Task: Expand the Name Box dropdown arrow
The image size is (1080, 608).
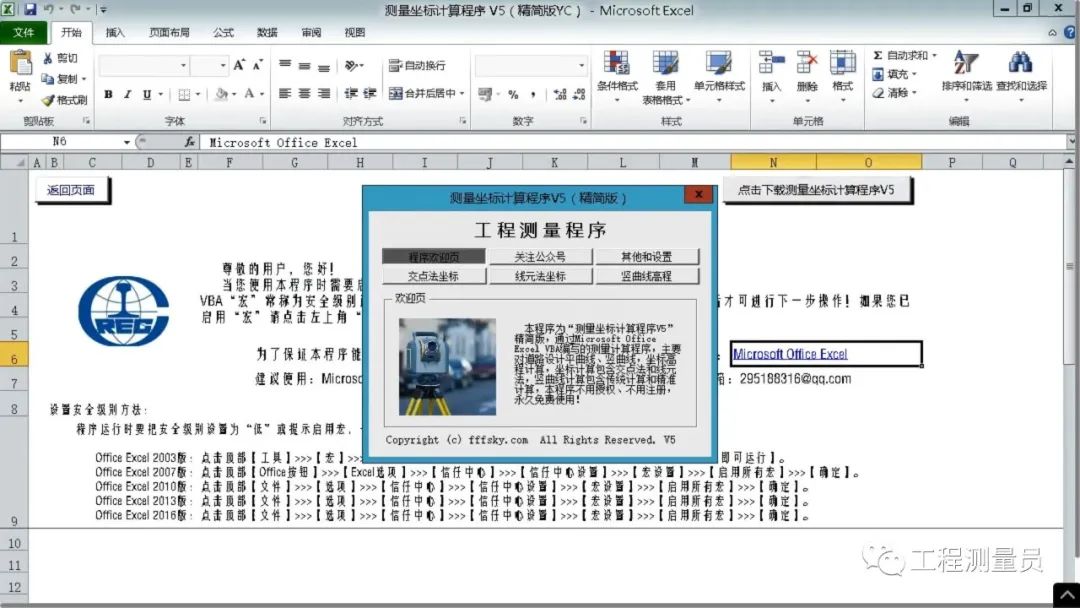Action: point(127,142)
